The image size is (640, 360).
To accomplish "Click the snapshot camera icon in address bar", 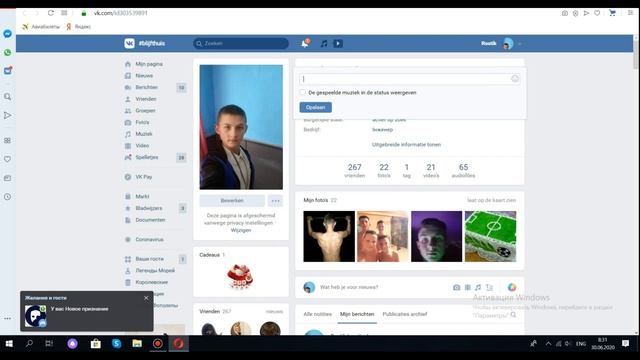I will pyautogui.click(x=564, y=13).
